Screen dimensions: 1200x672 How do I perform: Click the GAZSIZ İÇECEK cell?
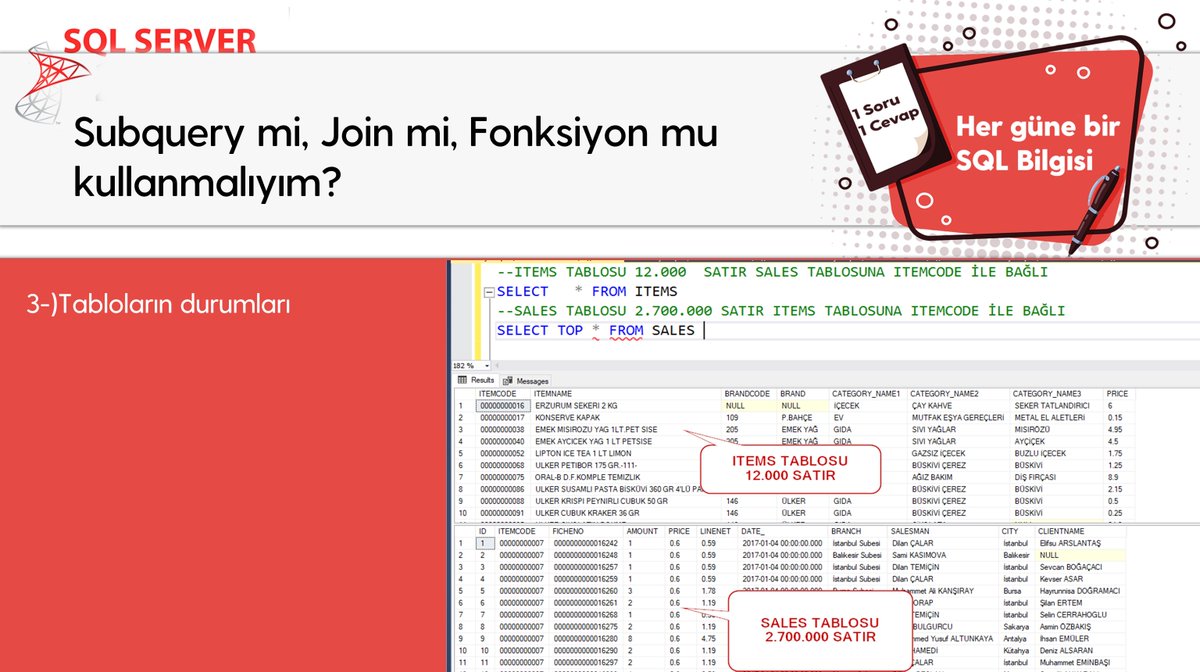coord(940,453)
